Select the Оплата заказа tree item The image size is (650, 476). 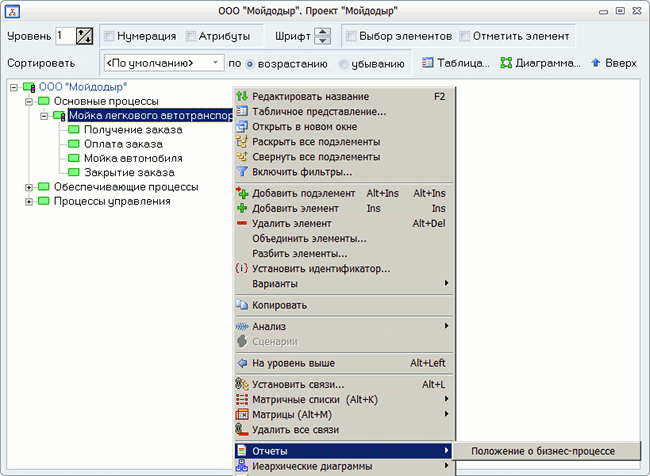(x=123, y=144)
